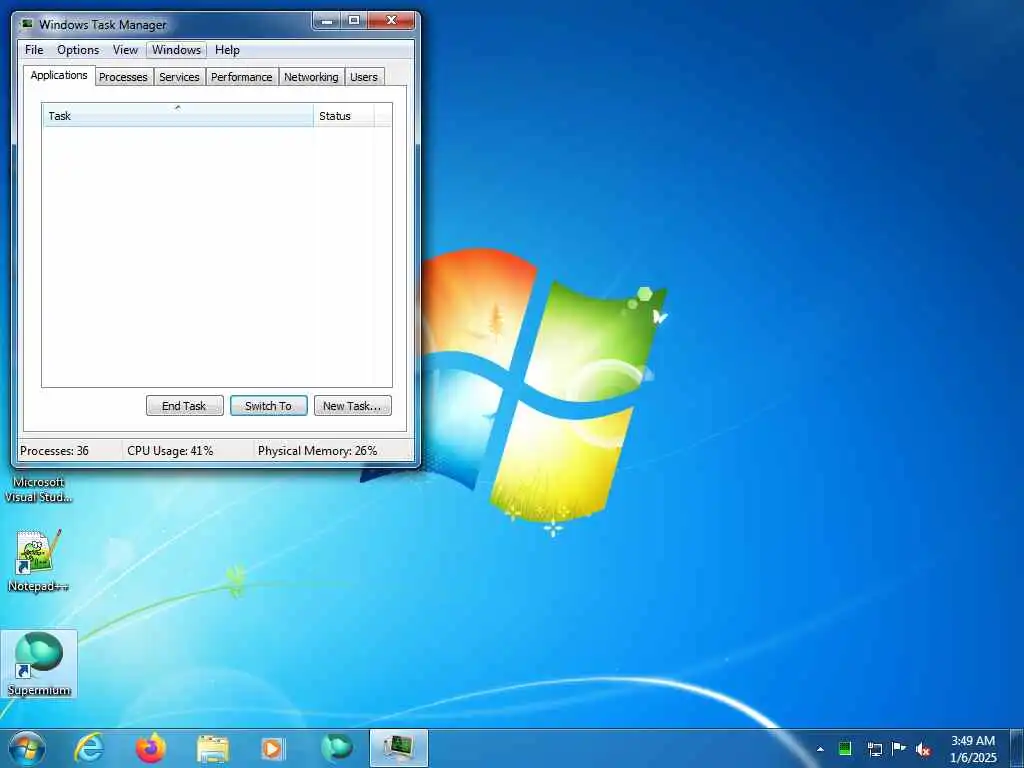
Task: Select the Applications tab
Action: click(59, 75)
